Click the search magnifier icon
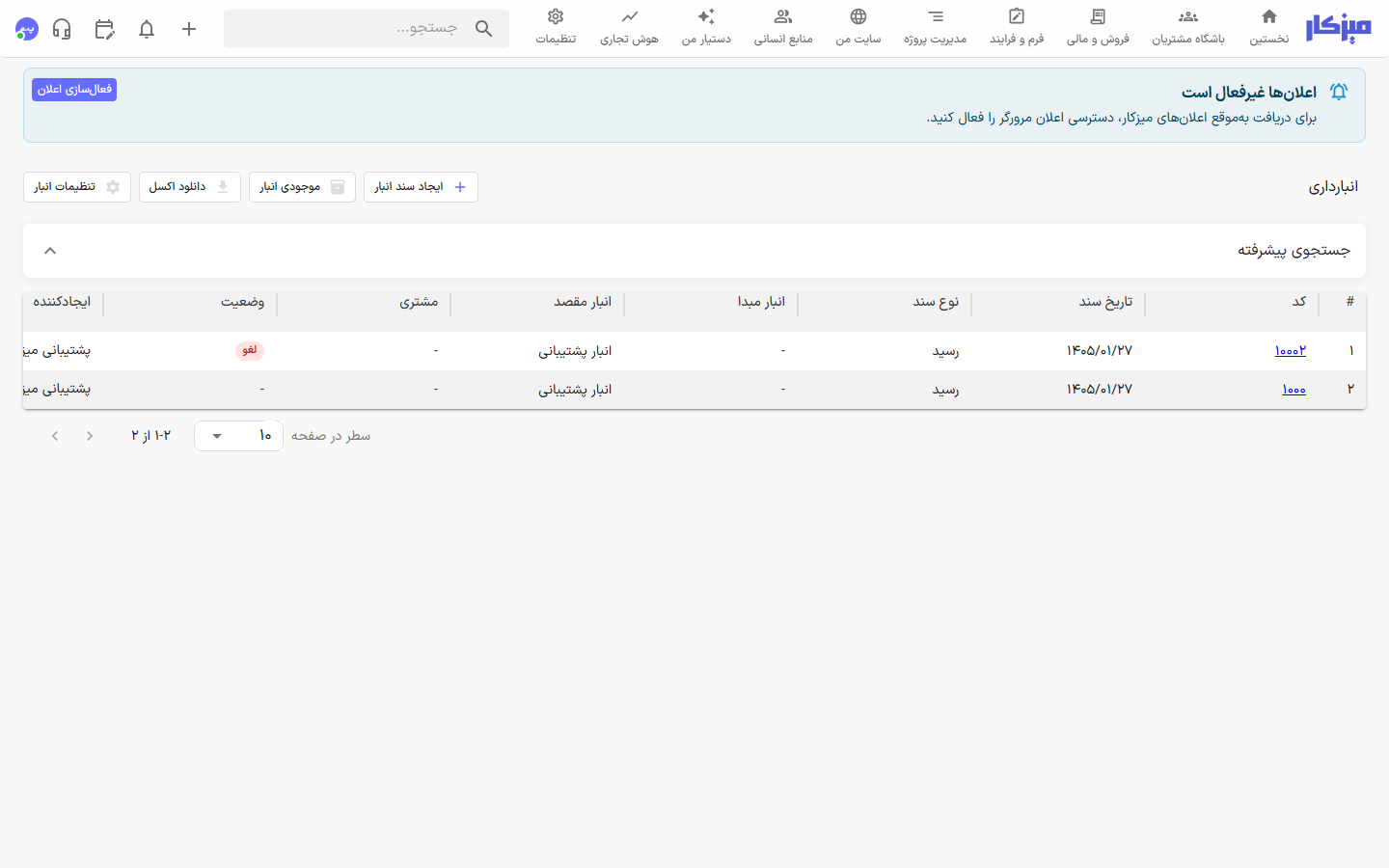The height and width of the screenshot is (868, 1389). coord(484,29)
